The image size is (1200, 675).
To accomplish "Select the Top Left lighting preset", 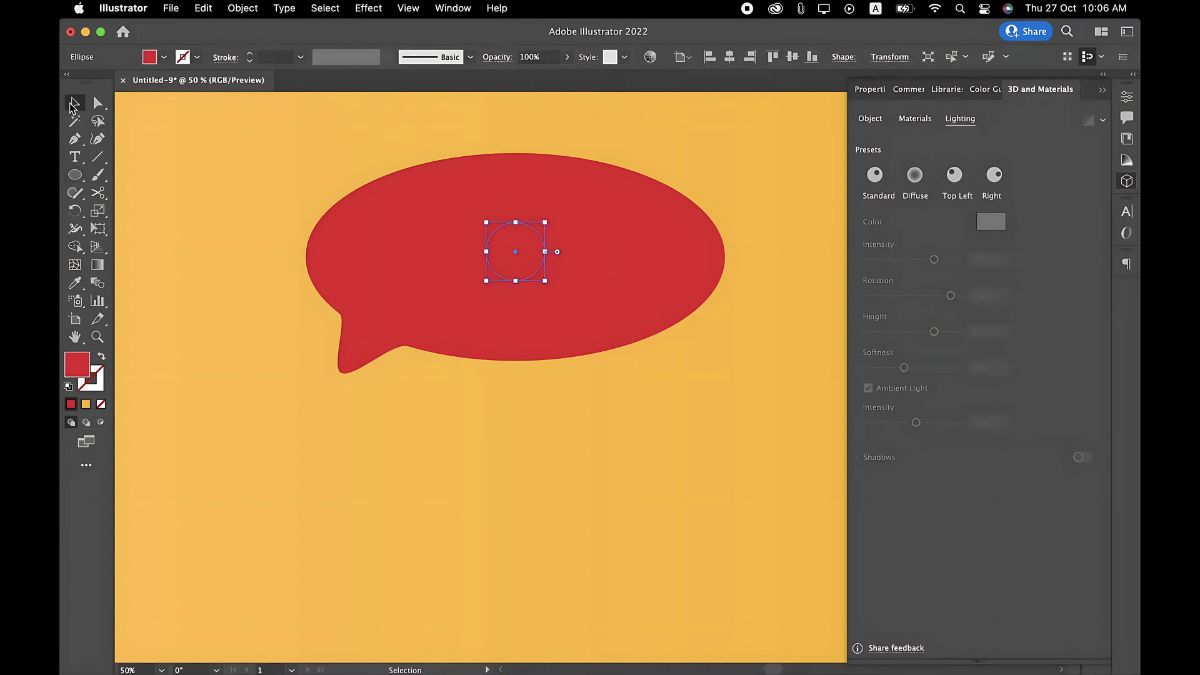I will pos(954,174).
